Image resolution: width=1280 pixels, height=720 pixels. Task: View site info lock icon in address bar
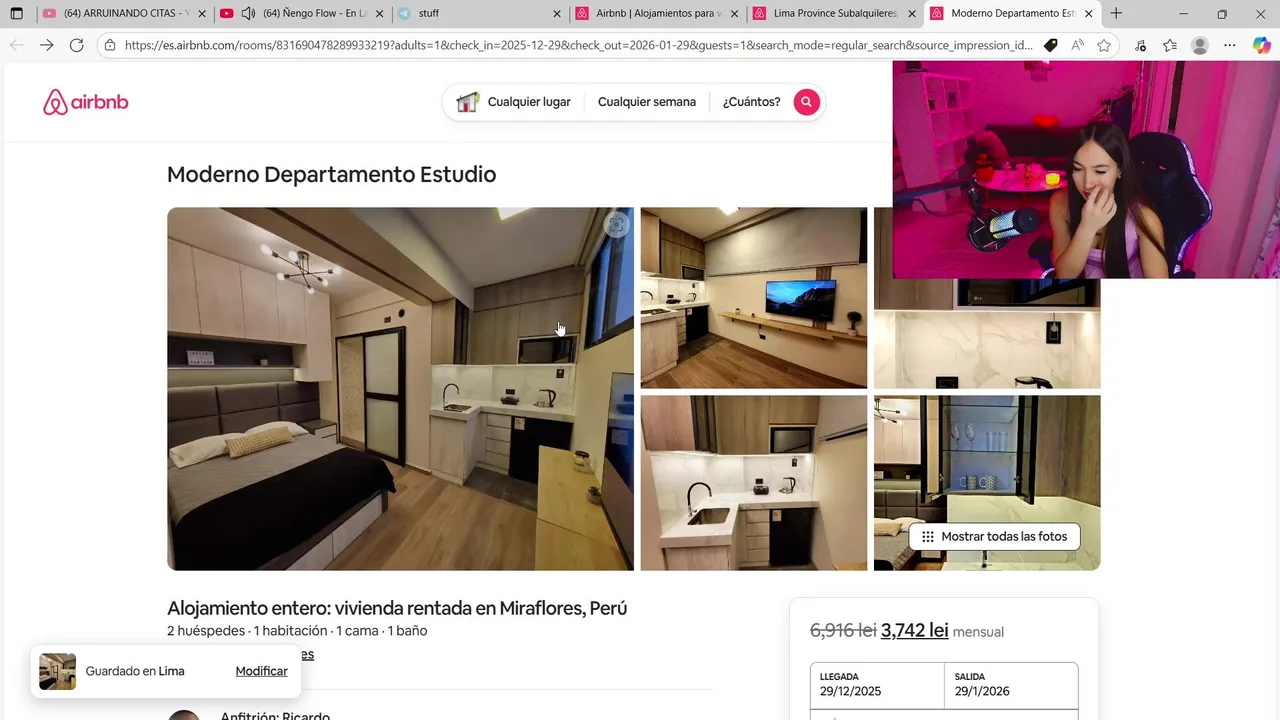110,45
